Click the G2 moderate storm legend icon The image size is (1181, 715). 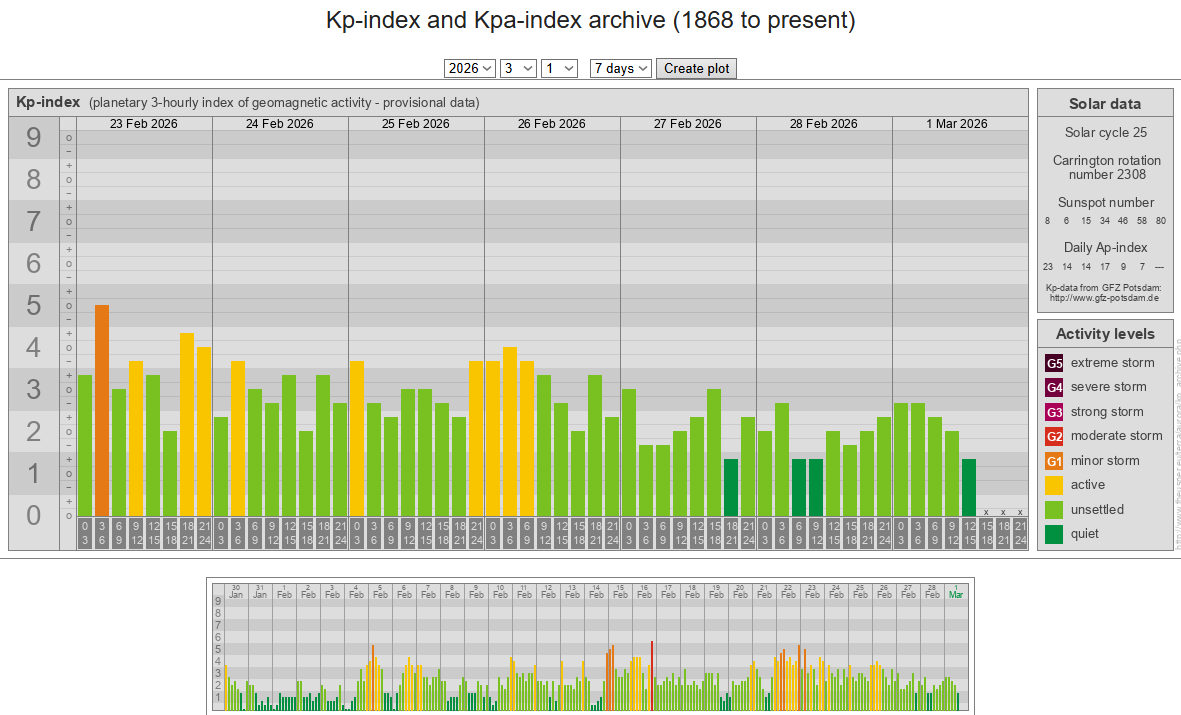coord(1054,436)
